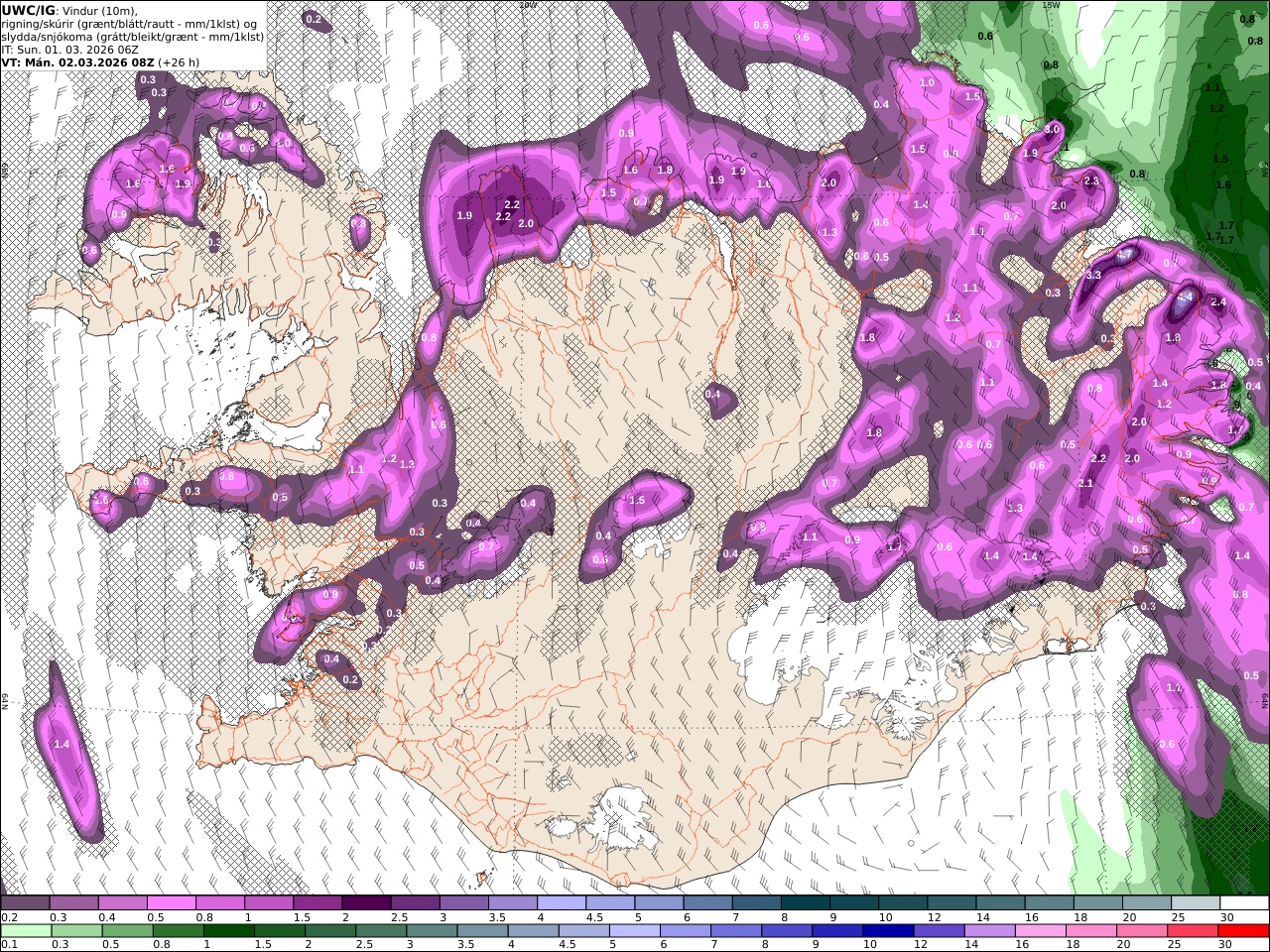Click upper legend swatch between 0.5 and 0.8

click(x=171, y=902)
